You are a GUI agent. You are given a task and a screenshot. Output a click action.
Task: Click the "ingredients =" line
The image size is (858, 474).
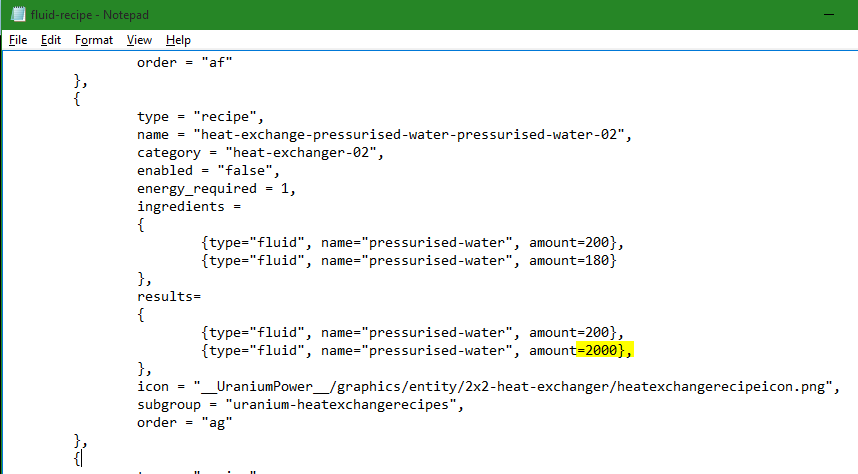coord(190,206)
